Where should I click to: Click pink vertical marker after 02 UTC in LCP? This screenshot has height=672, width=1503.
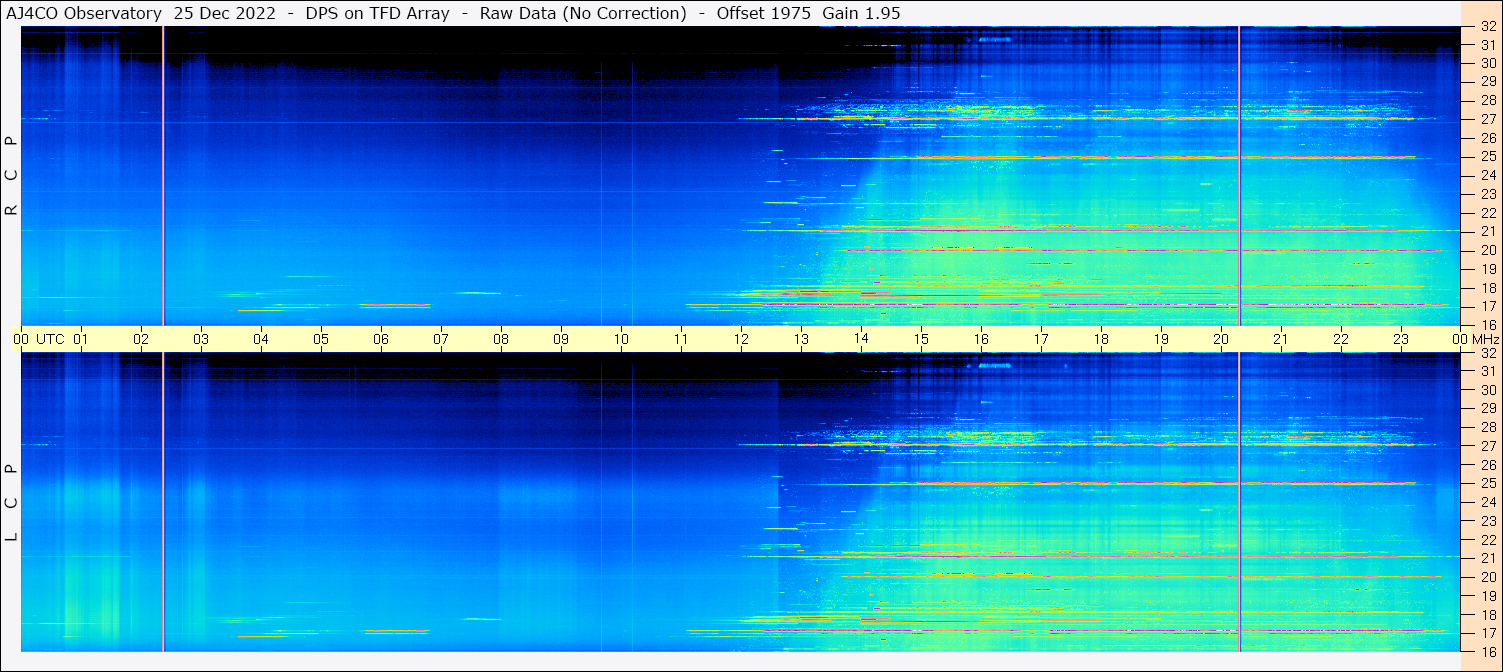(163, 502)
